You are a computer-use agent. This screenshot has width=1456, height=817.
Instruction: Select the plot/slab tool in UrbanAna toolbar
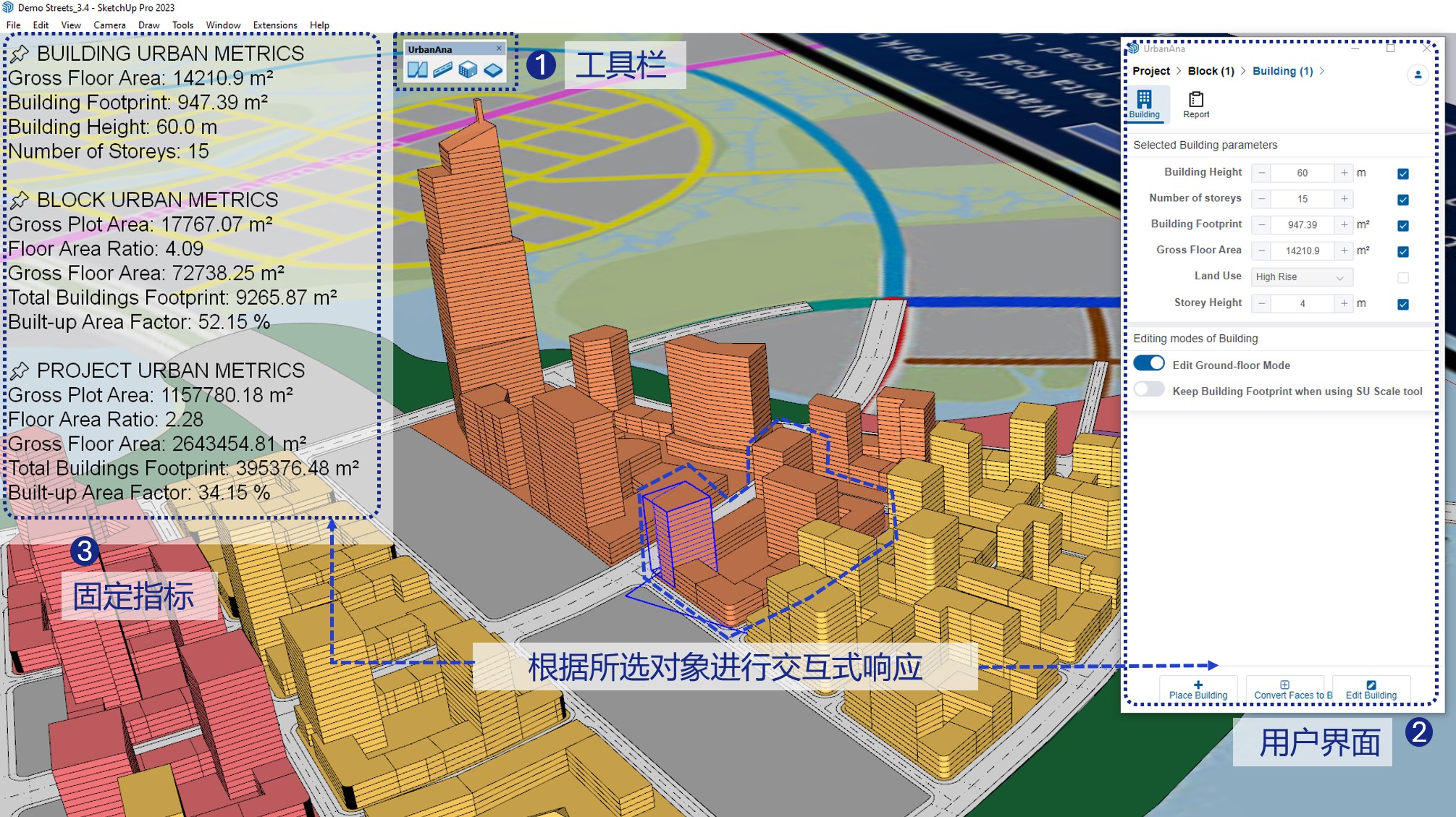[x=493, y=70]
